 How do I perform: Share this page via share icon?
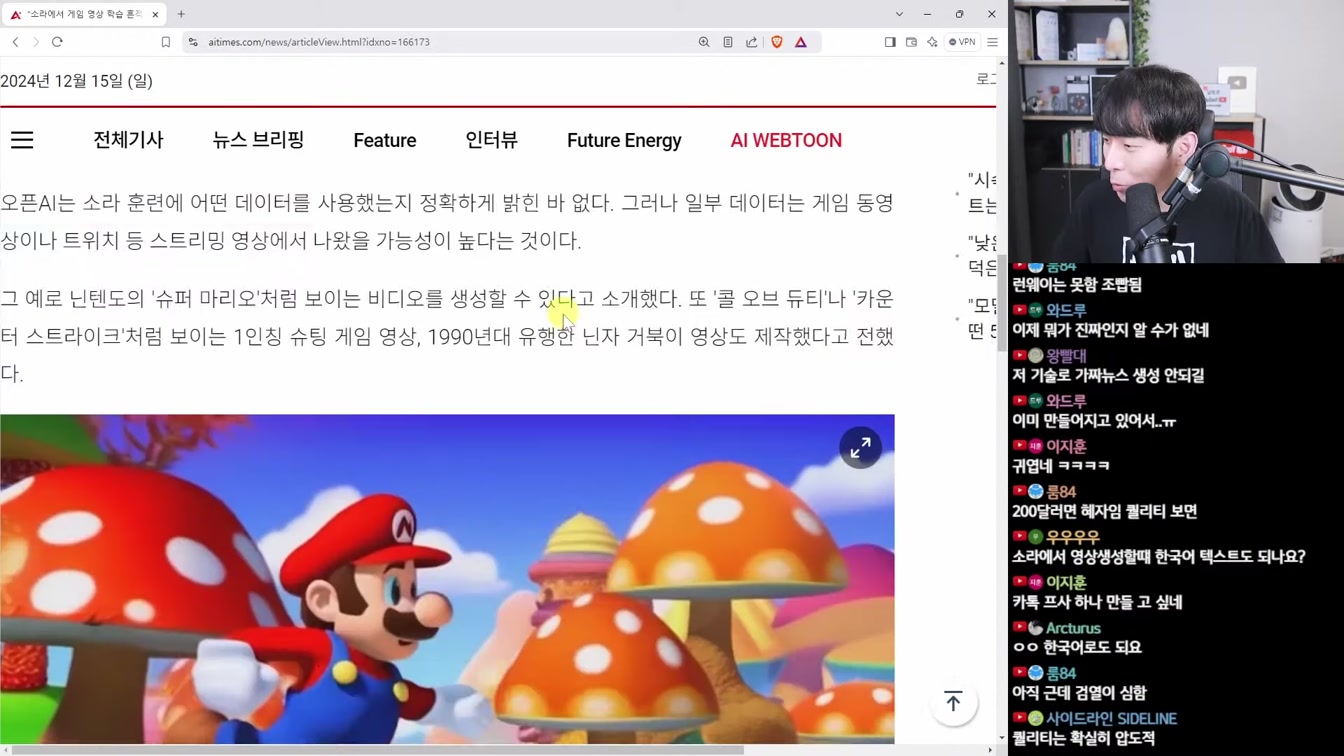(x=752, y=42)
